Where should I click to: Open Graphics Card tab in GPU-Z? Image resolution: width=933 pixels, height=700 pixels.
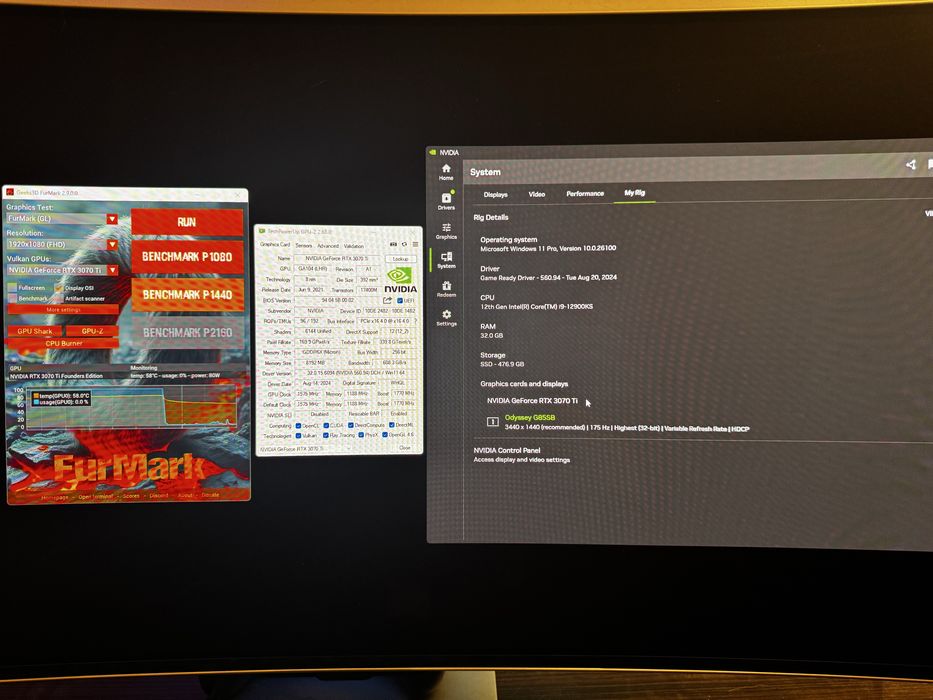[x=275, y=245]
